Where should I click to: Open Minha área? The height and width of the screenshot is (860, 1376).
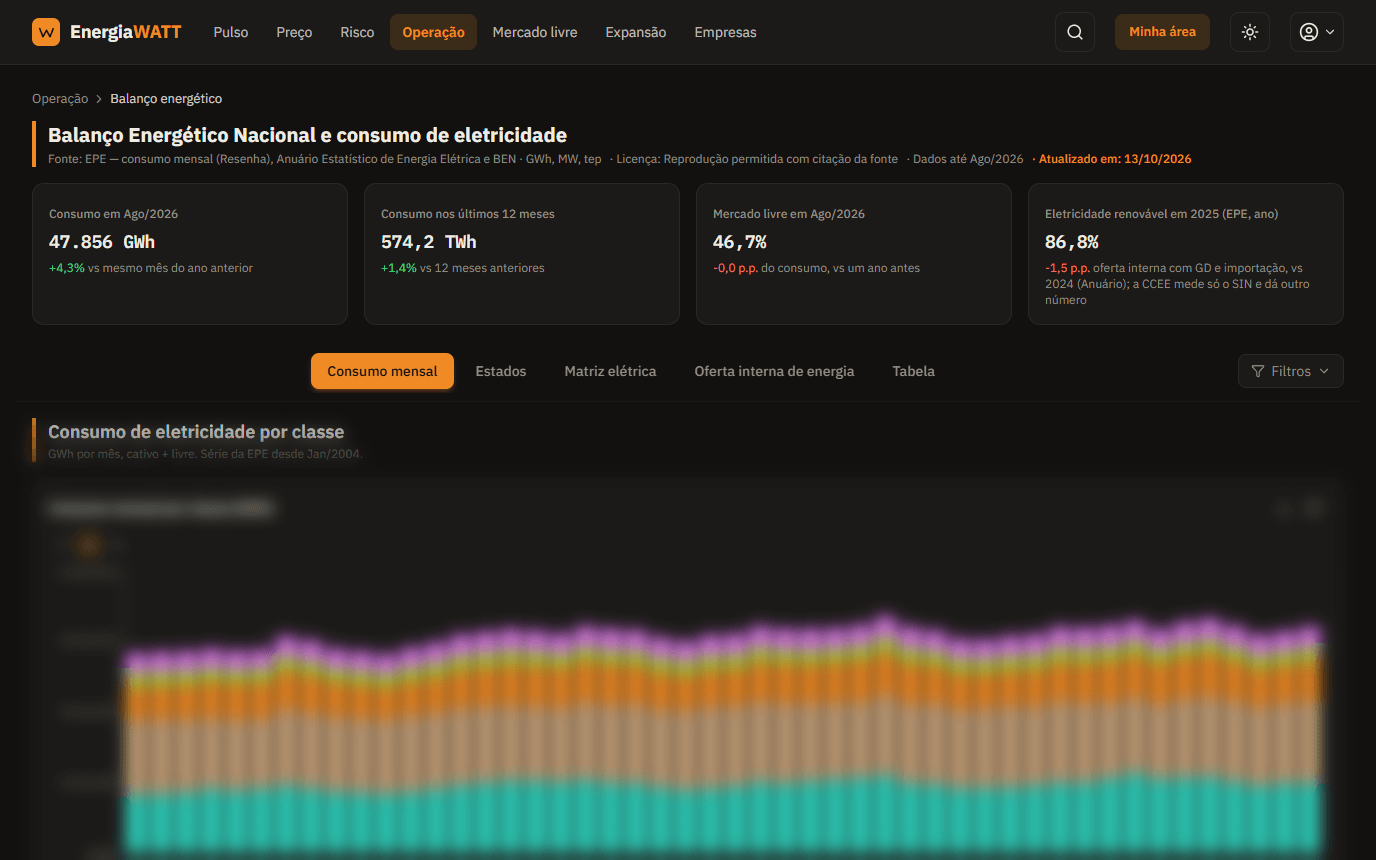coord(1162,32)
